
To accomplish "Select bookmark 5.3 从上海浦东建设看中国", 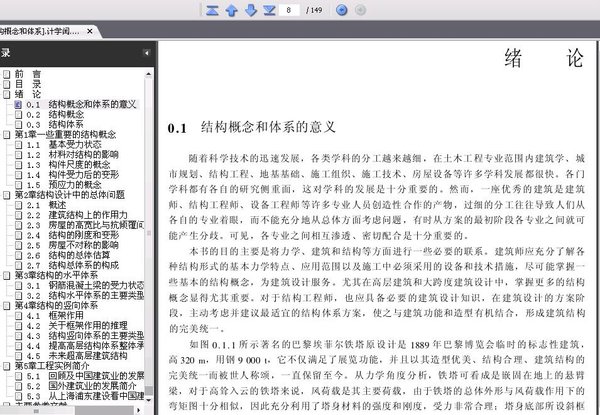I will [x=85, y=395].
